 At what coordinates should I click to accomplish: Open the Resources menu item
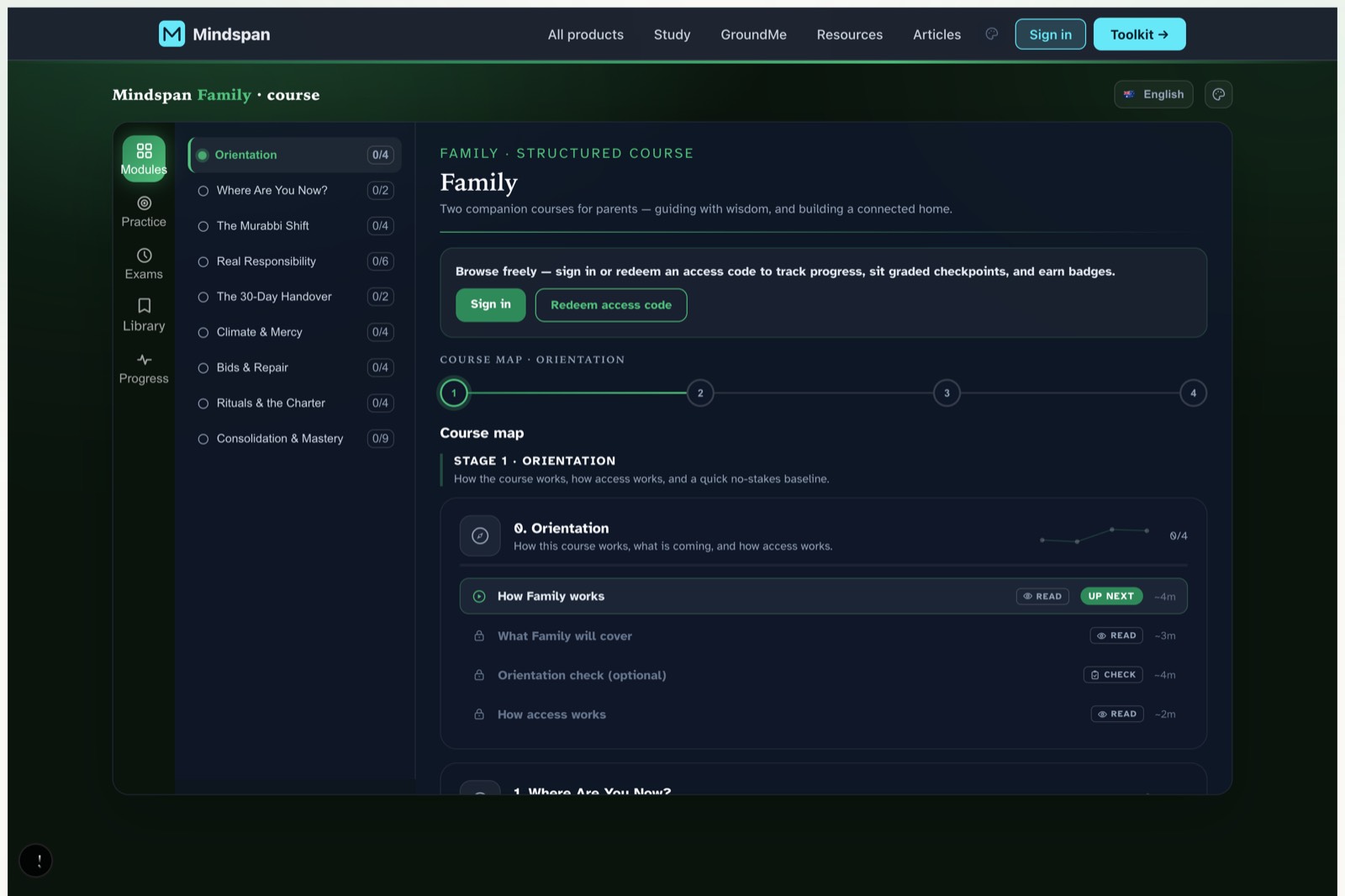coord(850,34)
